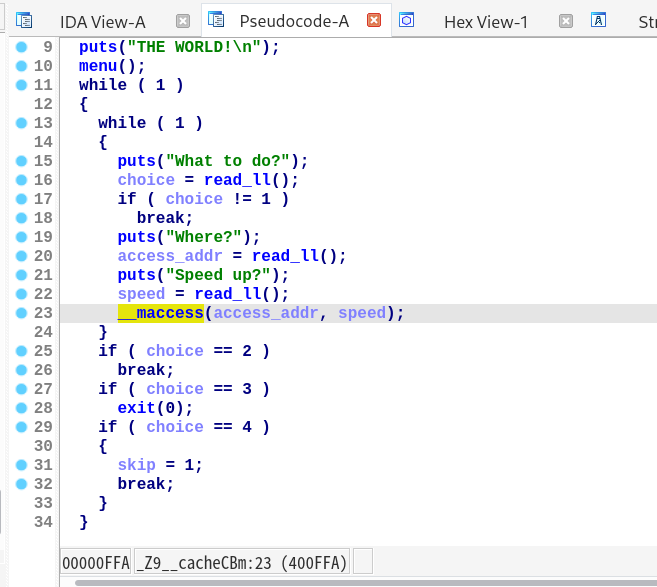Switch to the IDA View-A tab
The height and width of the screenshot is (587, 657).
[102, 21]
